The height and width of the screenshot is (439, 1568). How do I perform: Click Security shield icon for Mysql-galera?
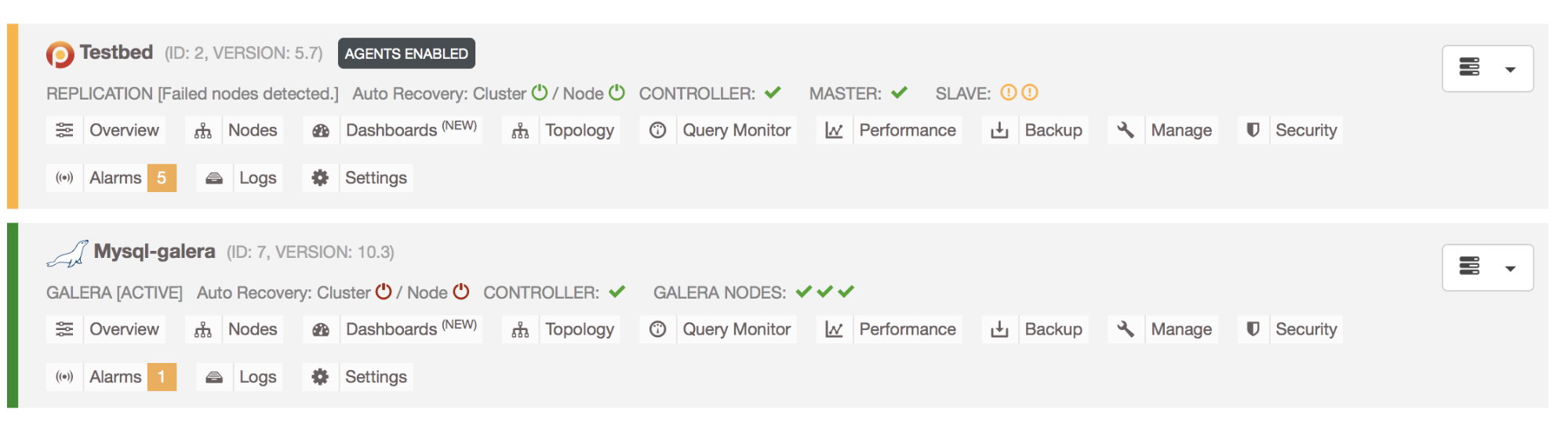tap(1253, 330)
